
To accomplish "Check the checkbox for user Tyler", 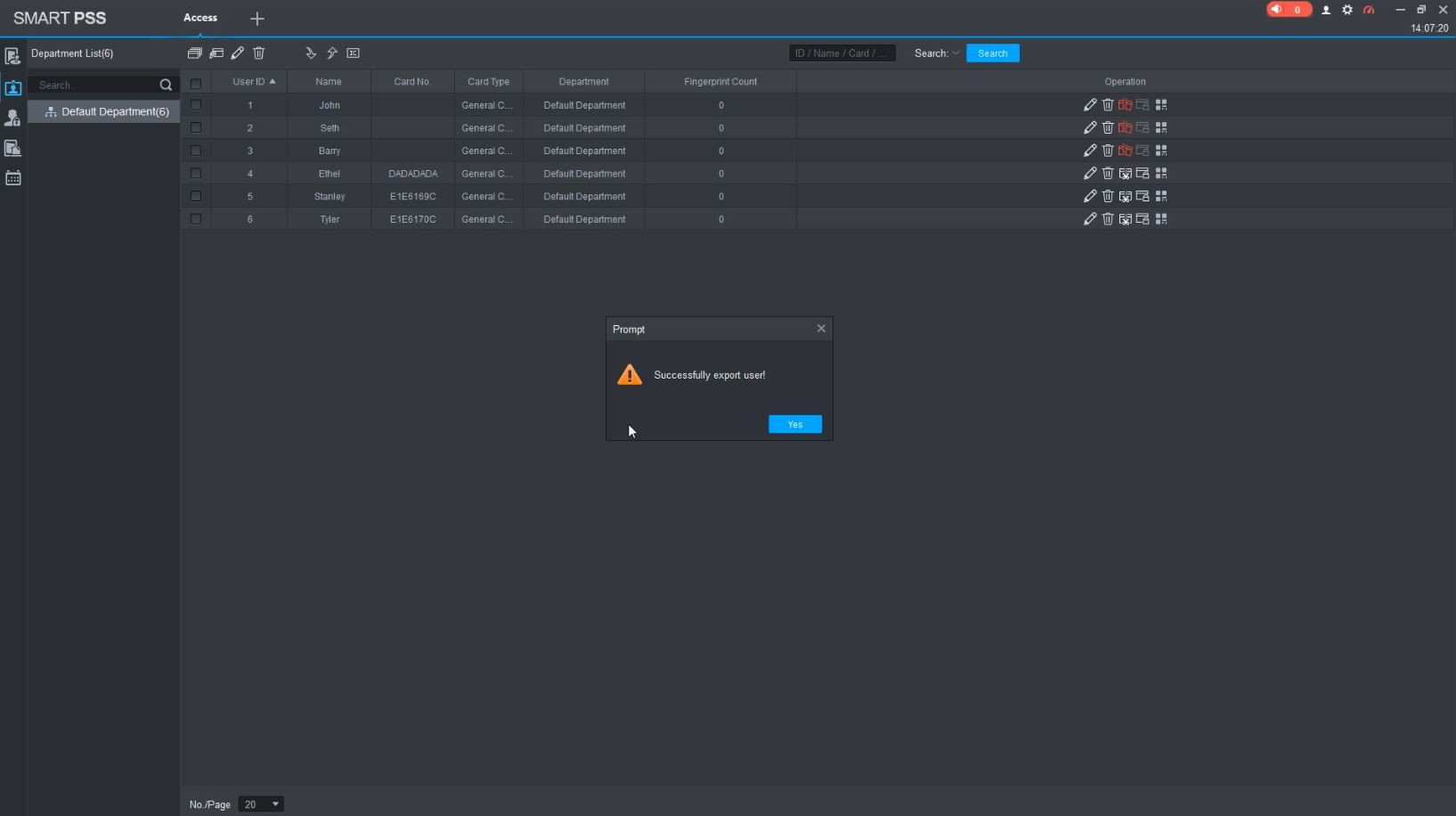I will (196, 219).
